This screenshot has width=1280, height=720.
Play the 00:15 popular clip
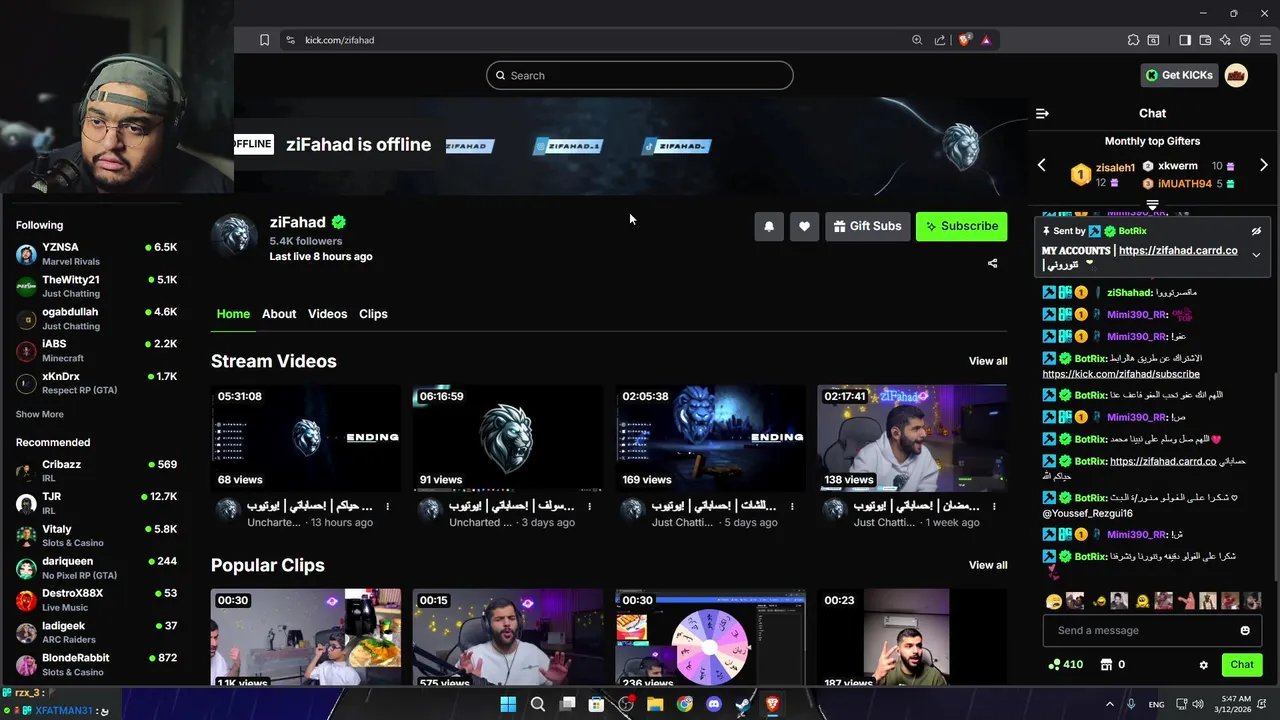coord(508,637)
